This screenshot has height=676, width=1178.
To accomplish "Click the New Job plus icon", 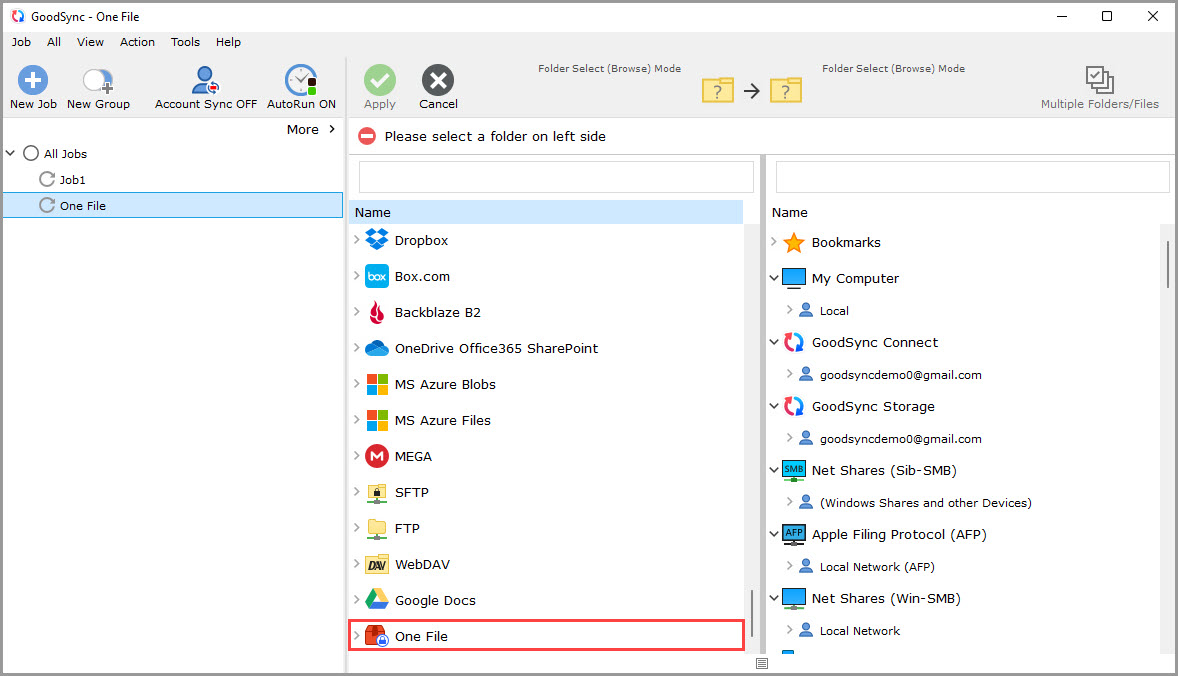I will (x=32, y=80).
